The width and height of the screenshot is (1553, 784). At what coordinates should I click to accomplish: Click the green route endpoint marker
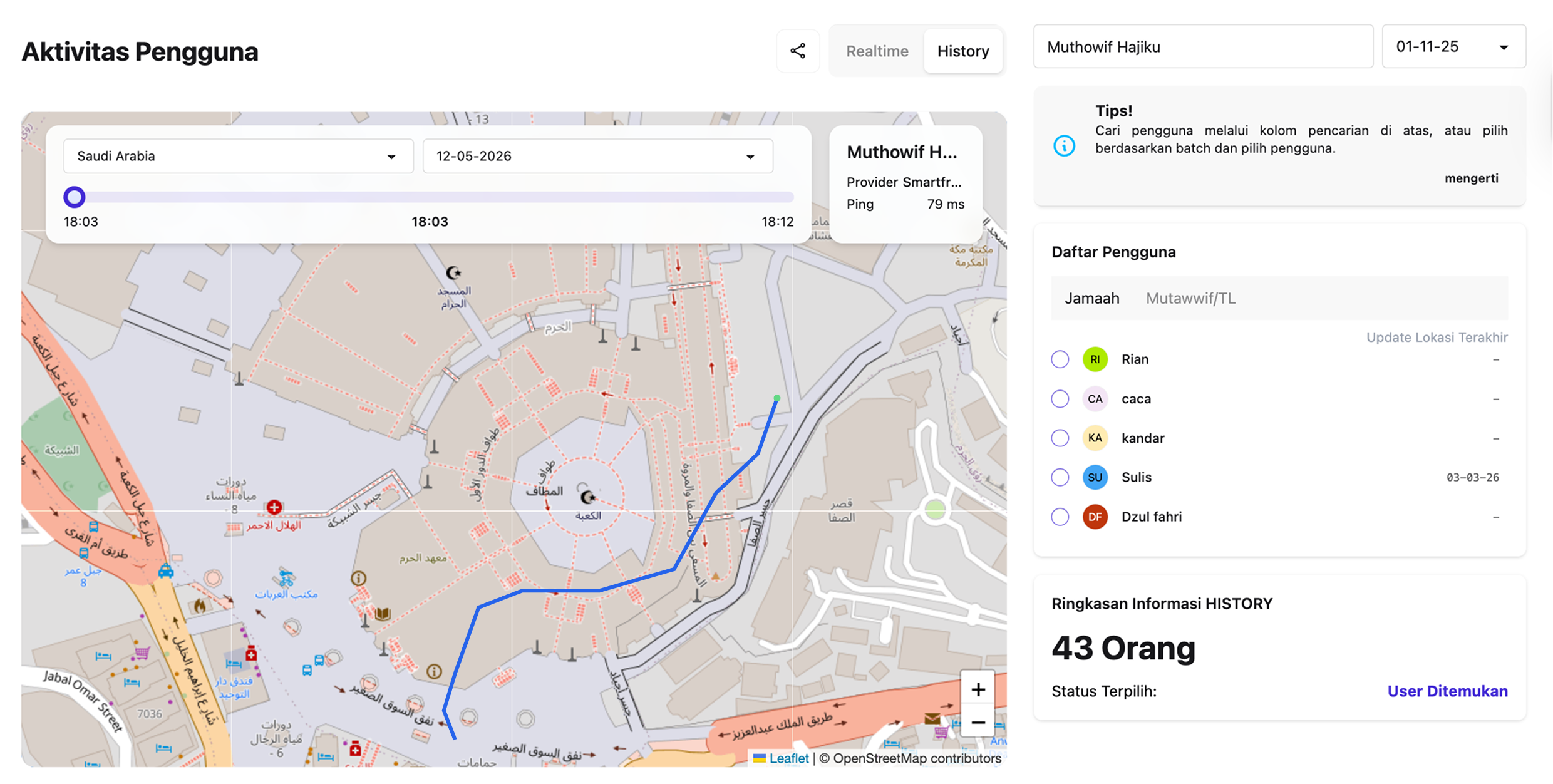click(777, 398)
